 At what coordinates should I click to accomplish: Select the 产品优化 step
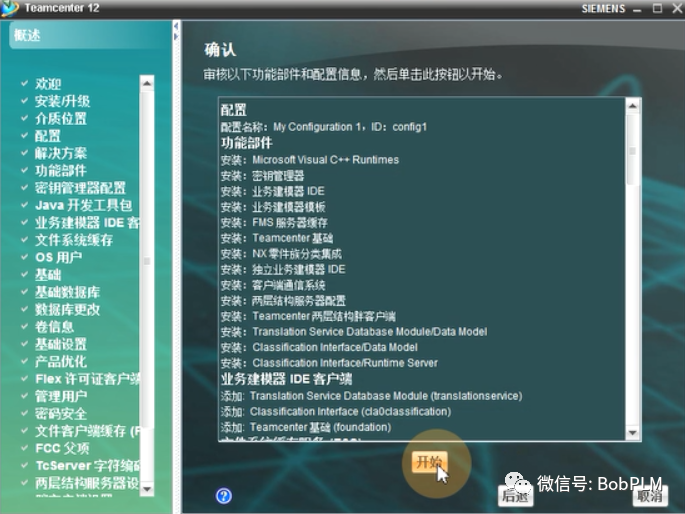point(61,362)
